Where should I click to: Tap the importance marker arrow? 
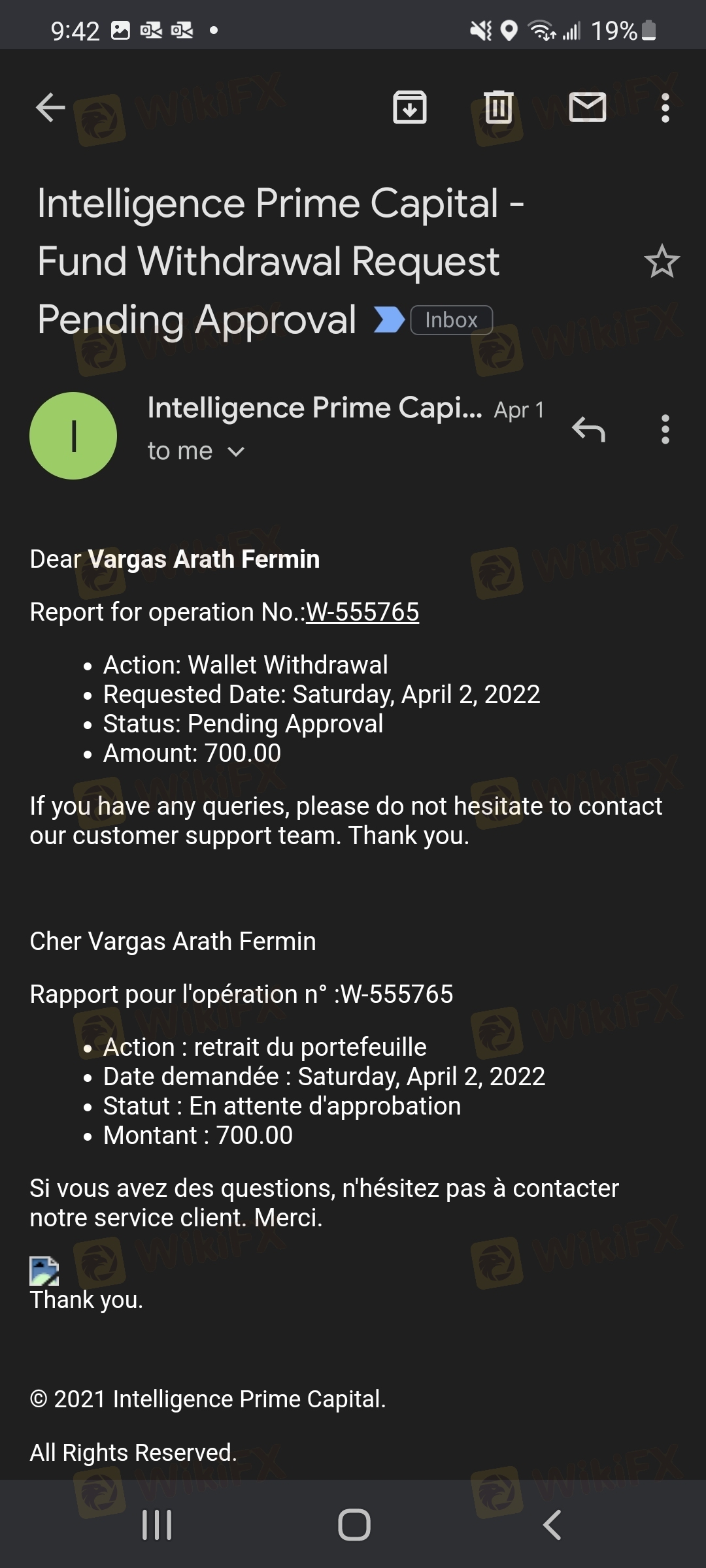tap(389, 320)
